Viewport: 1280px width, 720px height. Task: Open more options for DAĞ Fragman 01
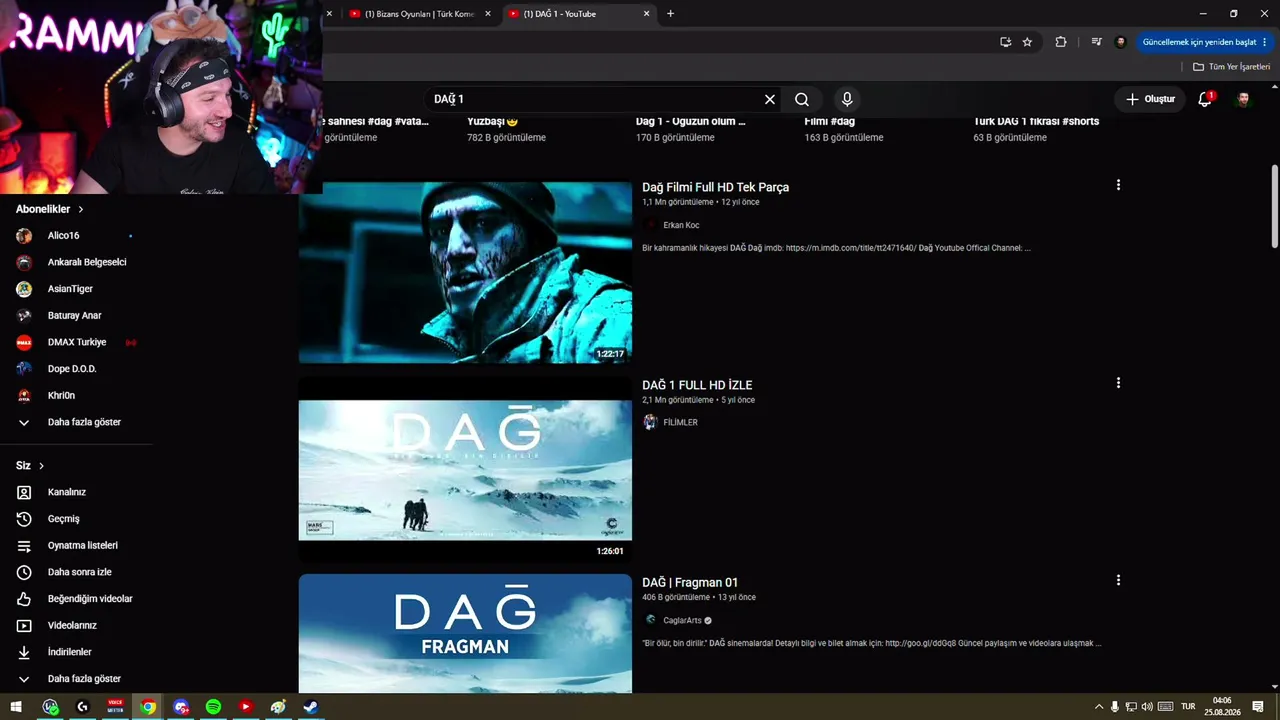coord(1118,580)
